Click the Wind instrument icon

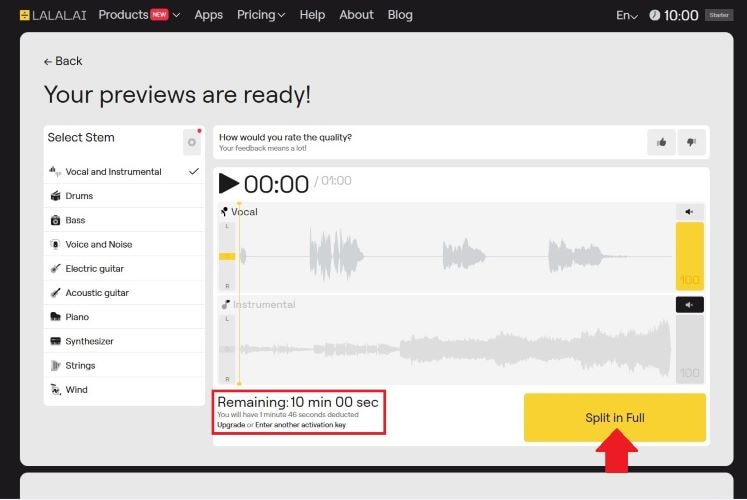[55, 390]
